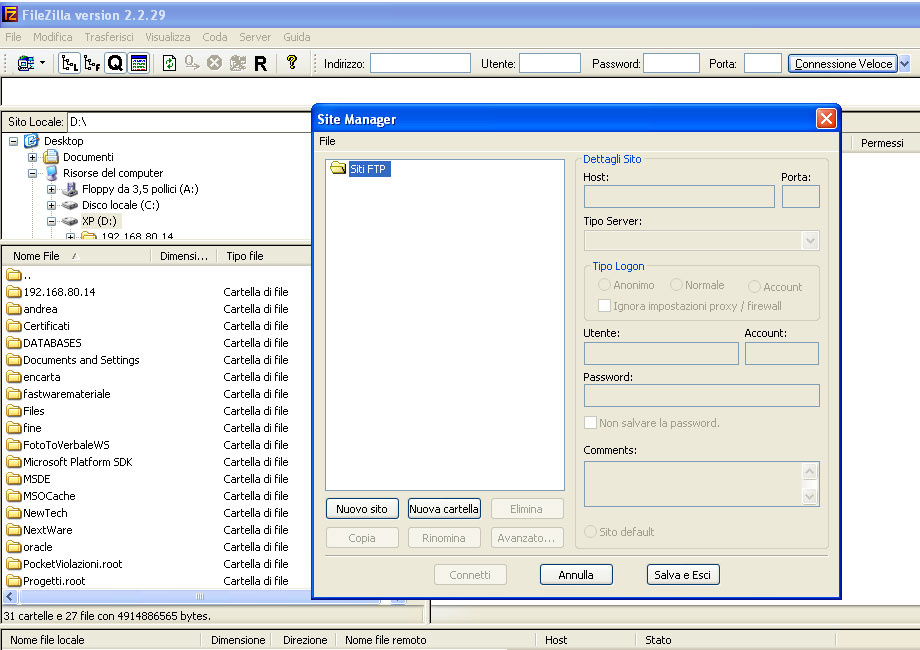920x650 pixels.
Task: Toggle remote directory tree icon
Action: [x=92, y=63]
